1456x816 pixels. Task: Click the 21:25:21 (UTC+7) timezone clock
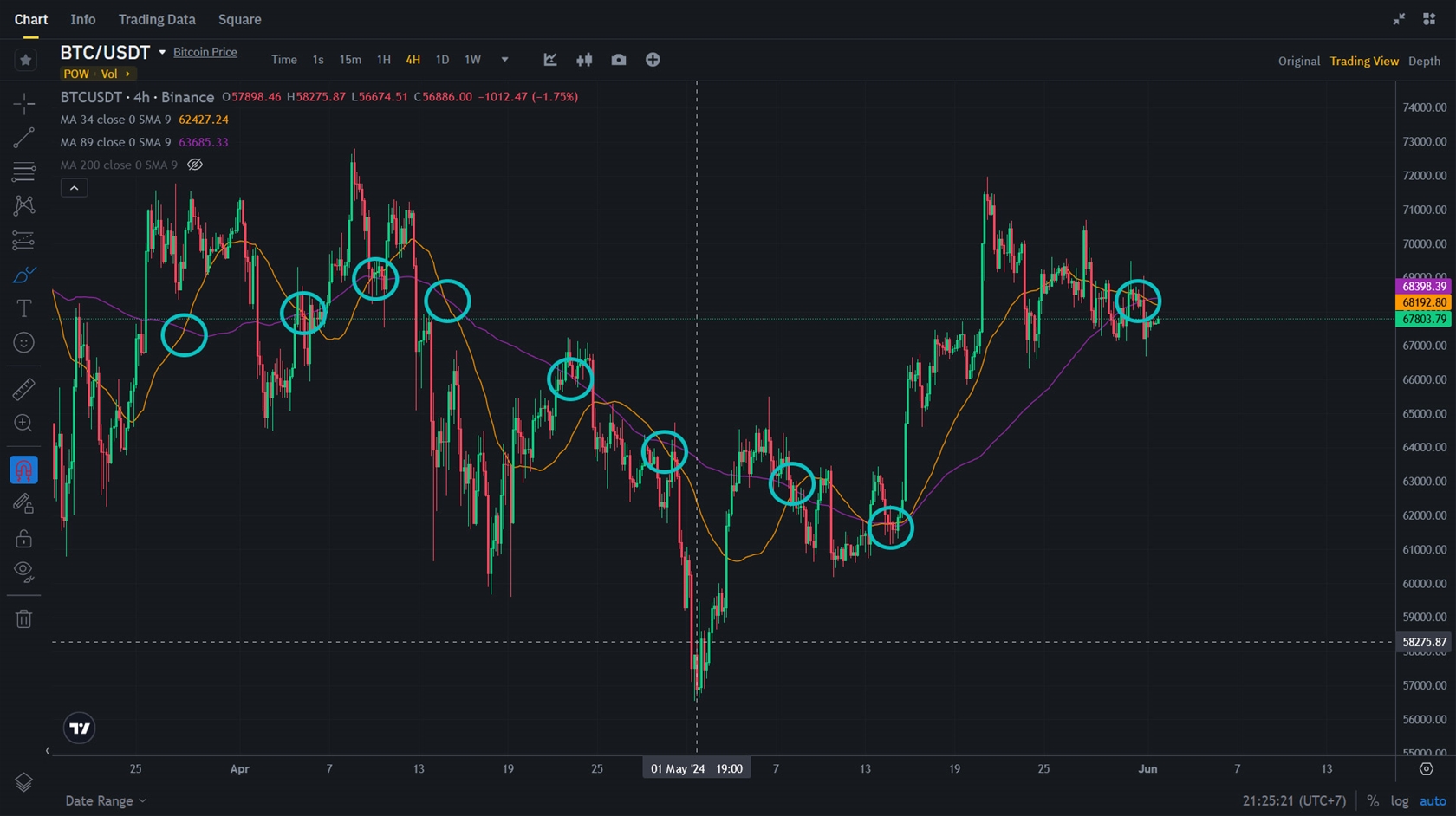pyautogui.click(x=1294, y=801)
